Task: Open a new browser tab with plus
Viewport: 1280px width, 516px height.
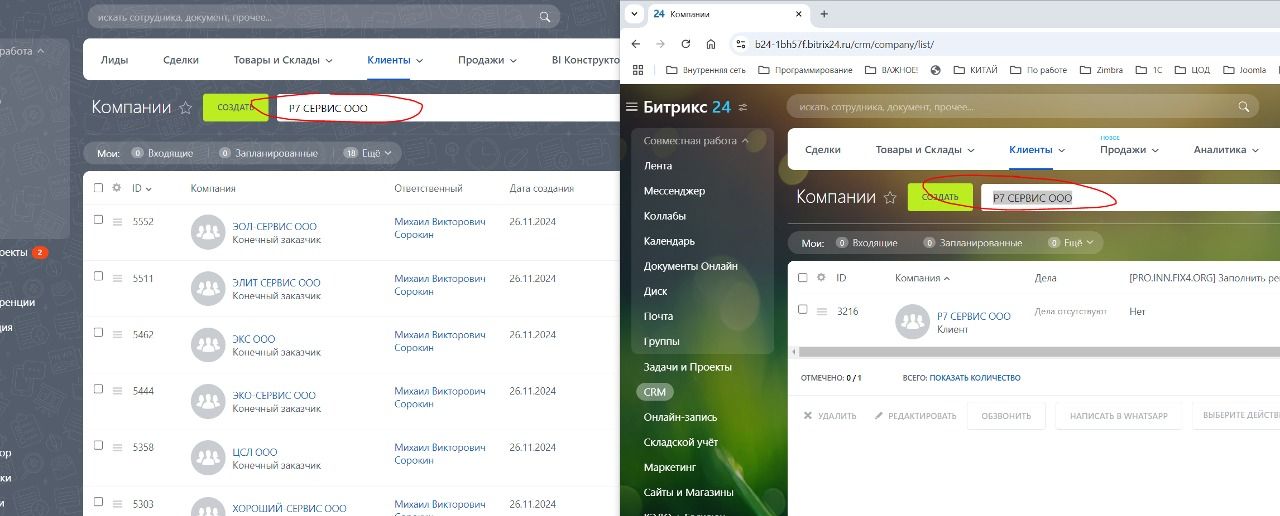Action: (824, 14)
